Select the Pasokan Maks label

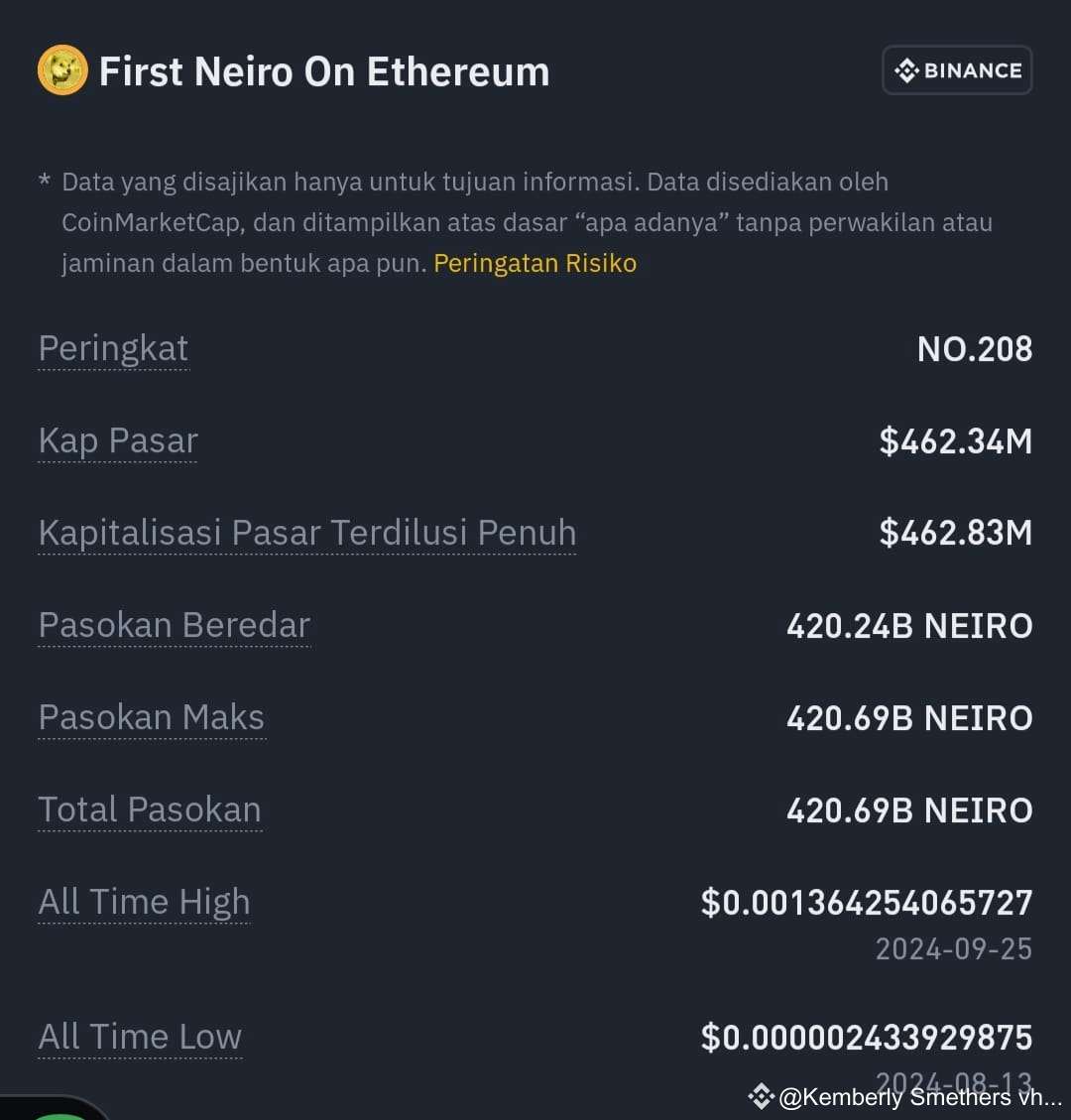click(151, 718)
